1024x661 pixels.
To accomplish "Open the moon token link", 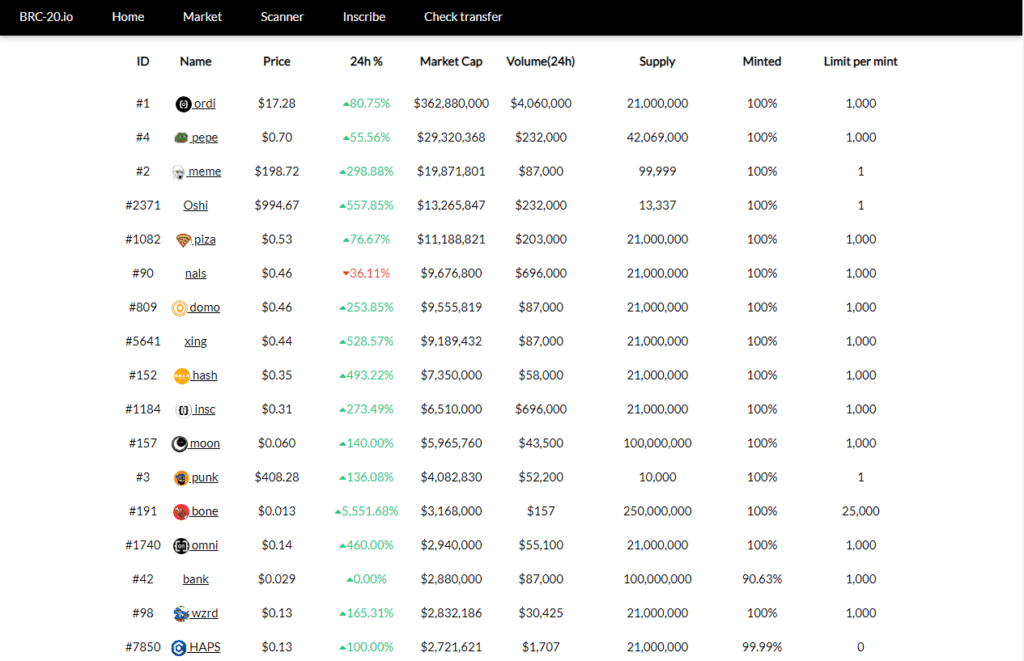I will (x=205, y=443).
